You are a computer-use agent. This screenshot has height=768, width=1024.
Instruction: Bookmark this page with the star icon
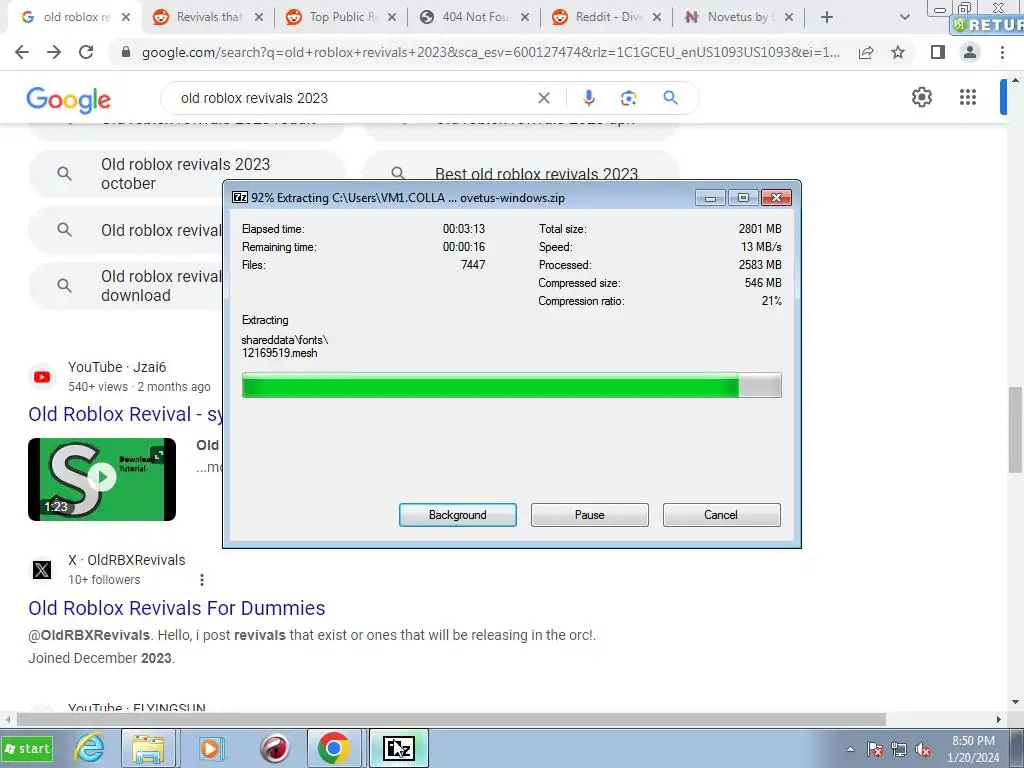[x=898, y=52]
